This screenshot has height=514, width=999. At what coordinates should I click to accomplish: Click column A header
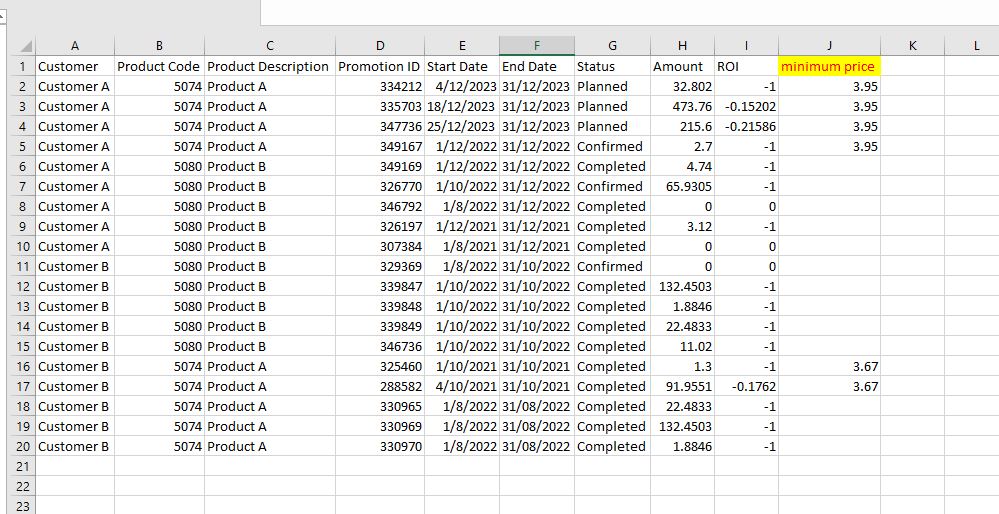75,46
